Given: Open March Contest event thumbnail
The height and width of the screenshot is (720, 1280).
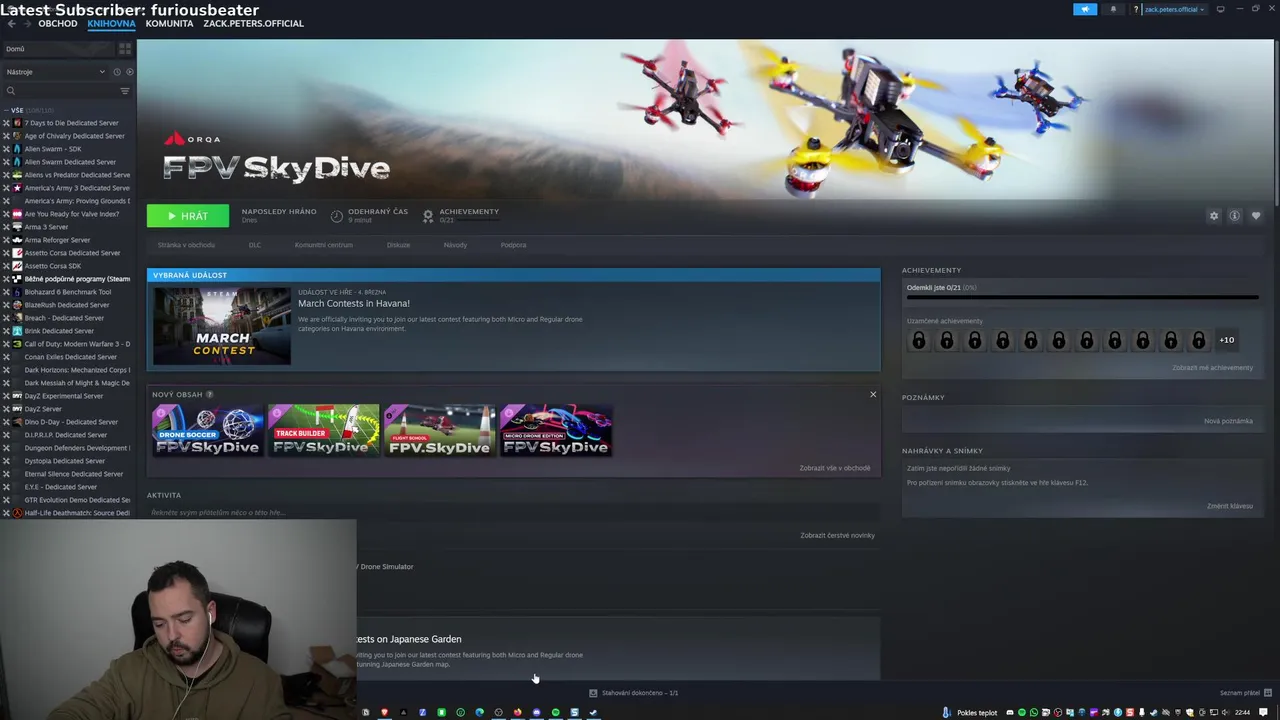Looking at the screenshot, I should (222, 326).
